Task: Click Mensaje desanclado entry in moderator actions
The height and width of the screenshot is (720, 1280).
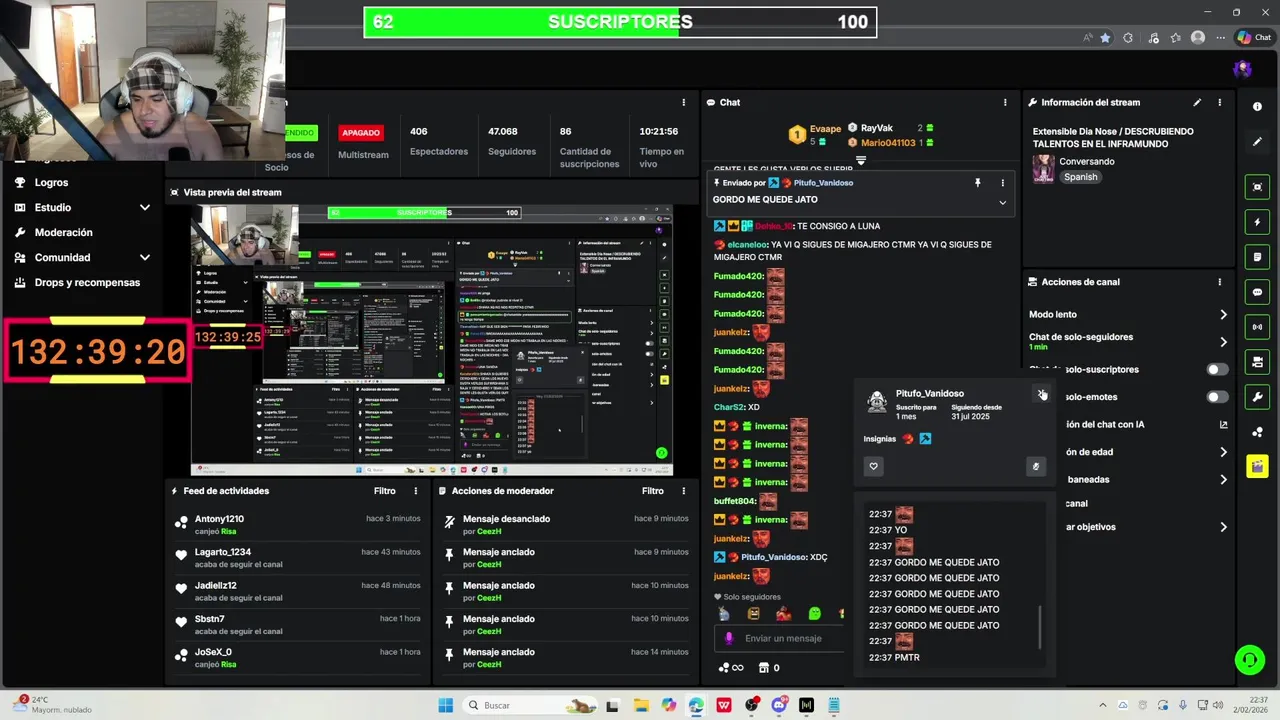Action: 506,519
